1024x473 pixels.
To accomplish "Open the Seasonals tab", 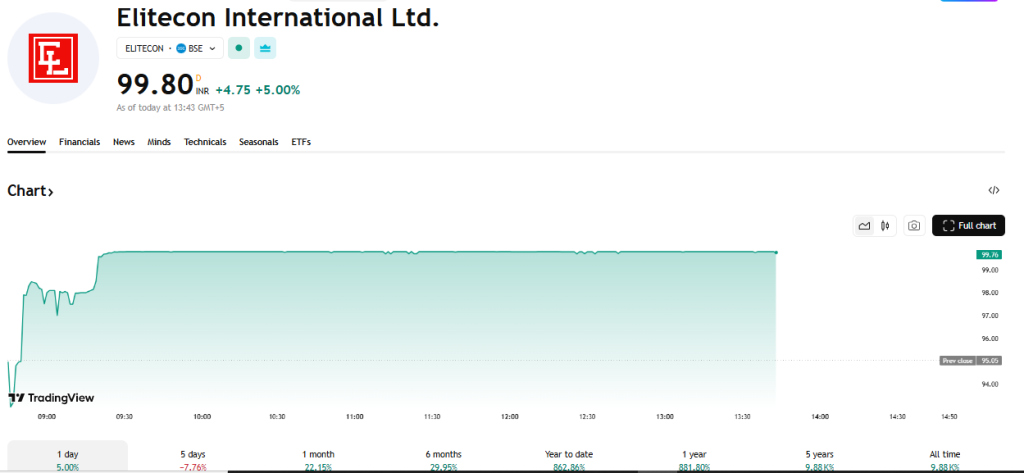I will pyautogui.click(x=259, y=142).
